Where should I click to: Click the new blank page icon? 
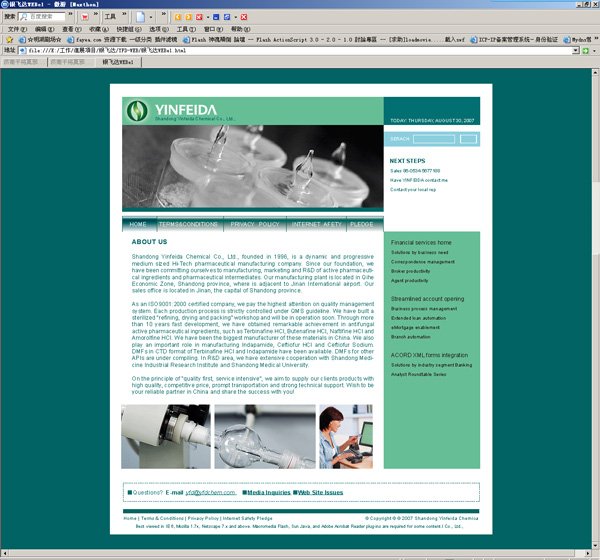tap(140, 17)
